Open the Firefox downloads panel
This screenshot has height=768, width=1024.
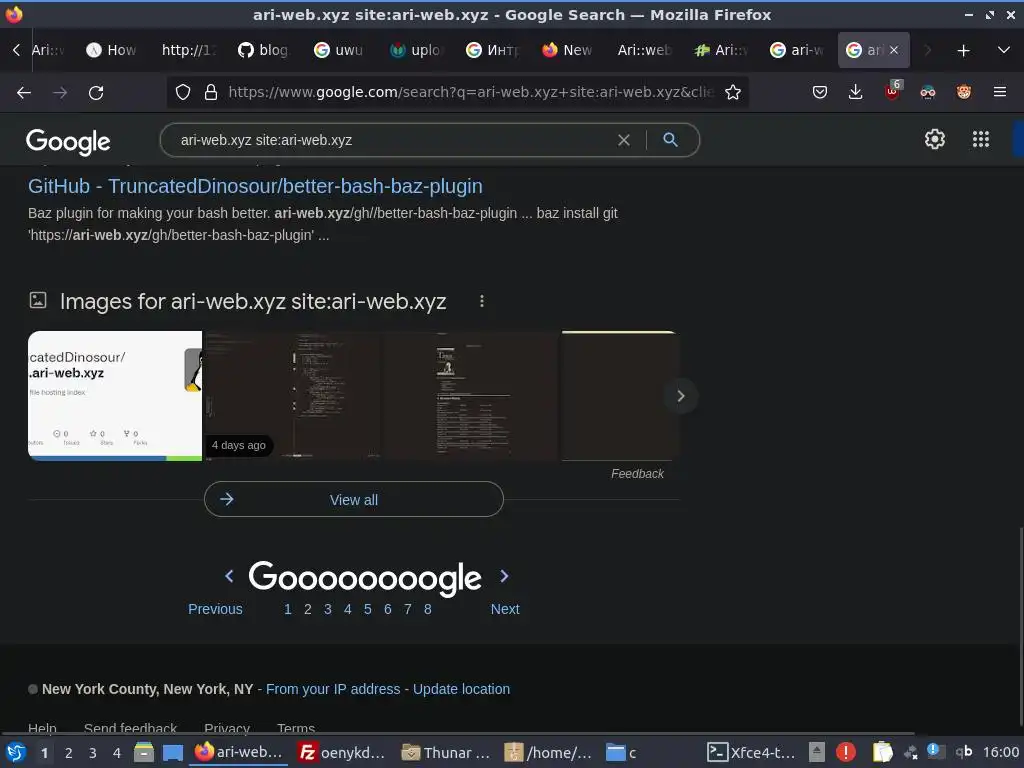pyautogui.click(x=856, y=93)
